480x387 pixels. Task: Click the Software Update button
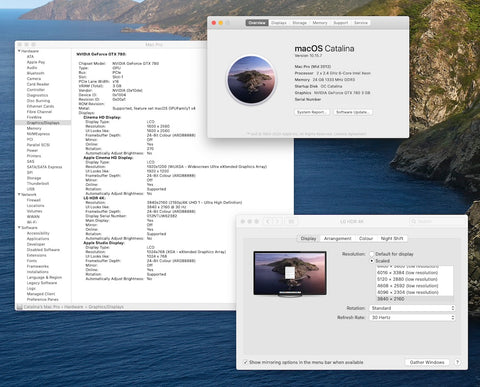[x=352, y=112]
